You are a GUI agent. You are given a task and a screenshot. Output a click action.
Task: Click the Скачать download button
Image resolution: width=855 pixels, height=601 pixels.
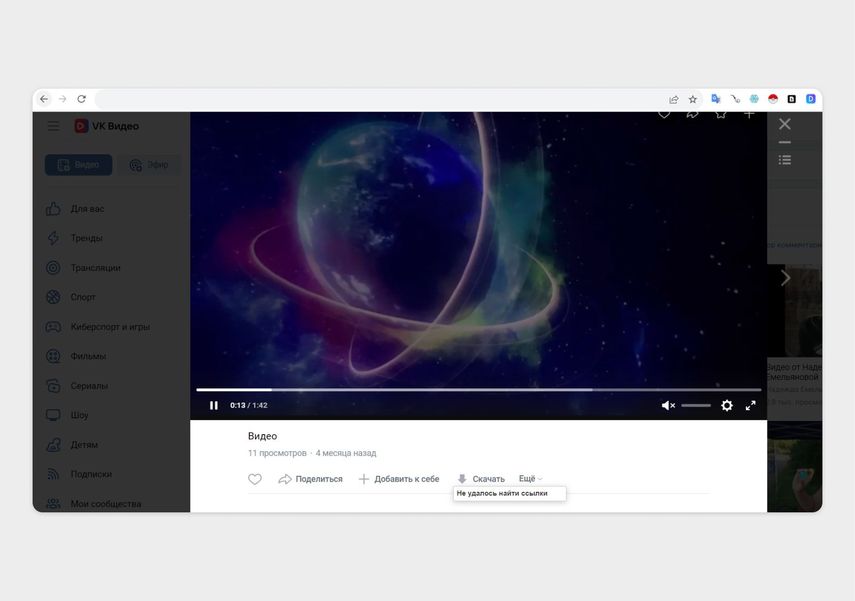pyautogui.click(x=481, y=479)
